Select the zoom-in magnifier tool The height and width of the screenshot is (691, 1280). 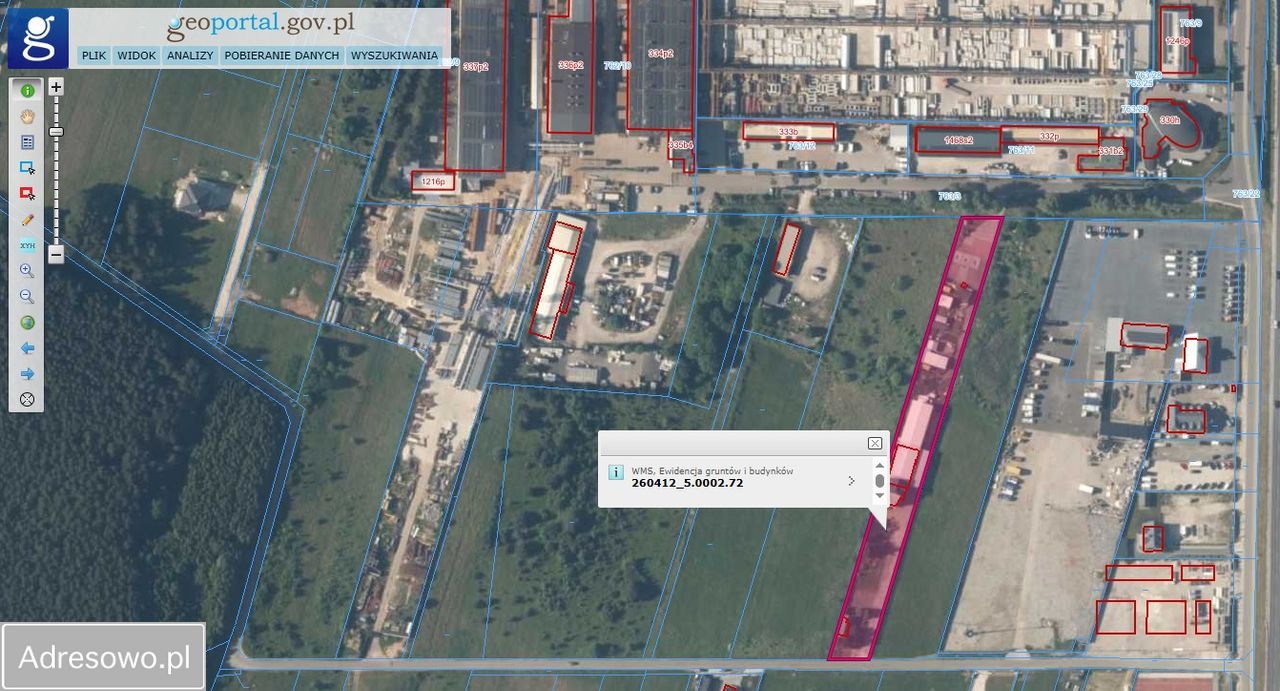(27, 271)
